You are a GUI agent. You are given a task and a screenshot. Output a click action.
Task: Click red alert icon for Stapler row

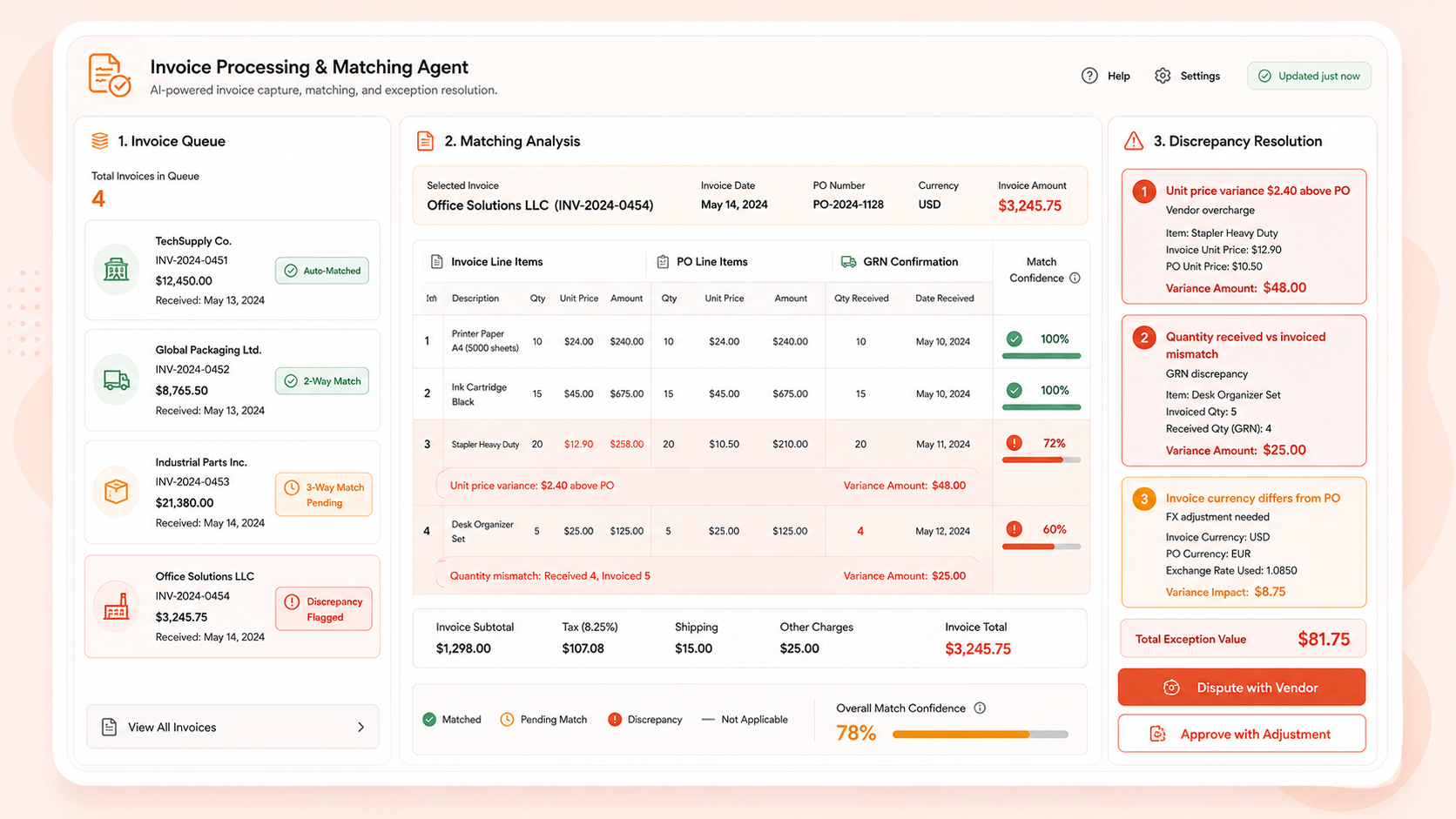click(x=1014, y=443)
